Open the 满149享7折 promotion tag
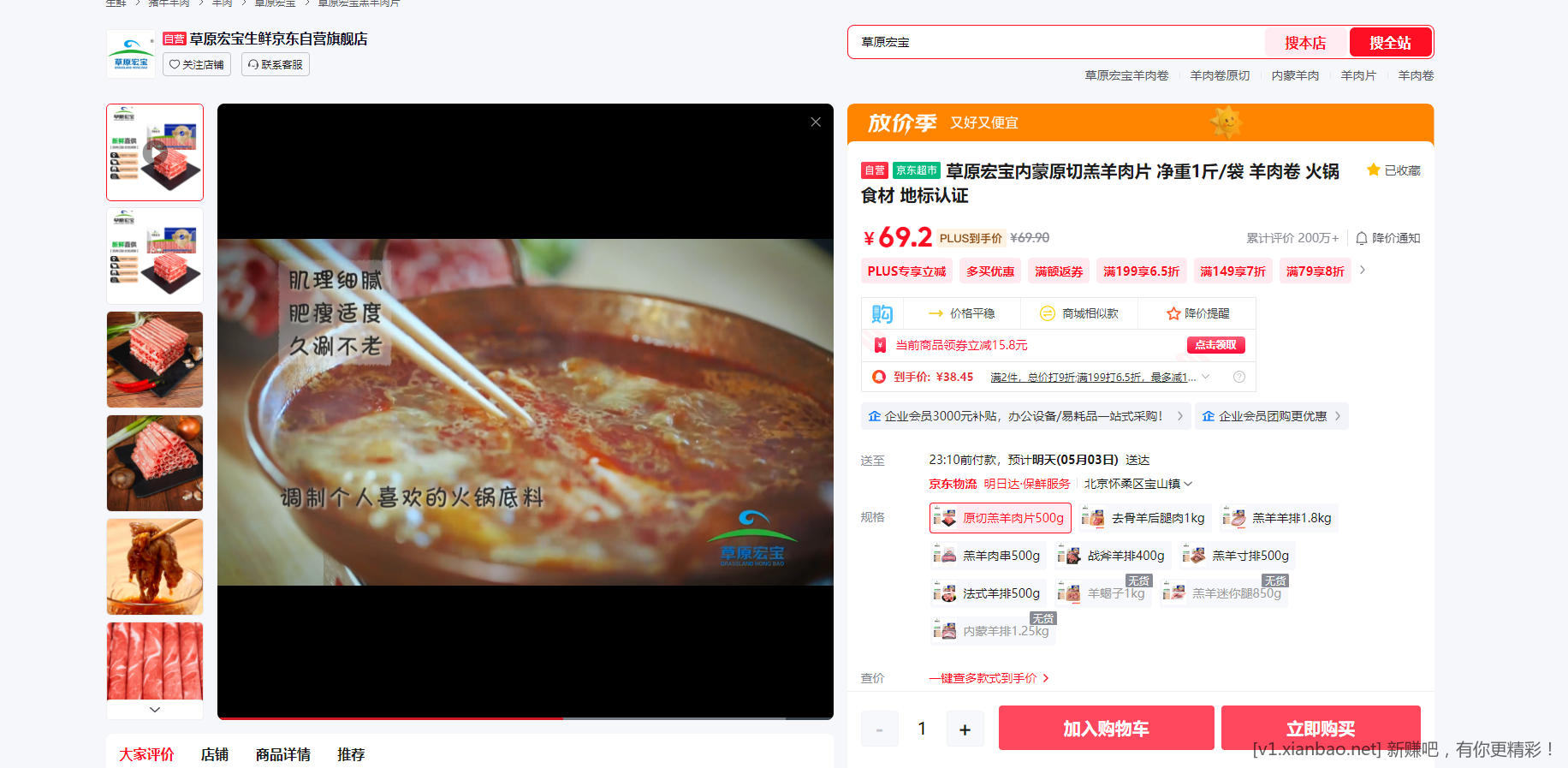The image size is (1568, 768). tap(1232, 271)
